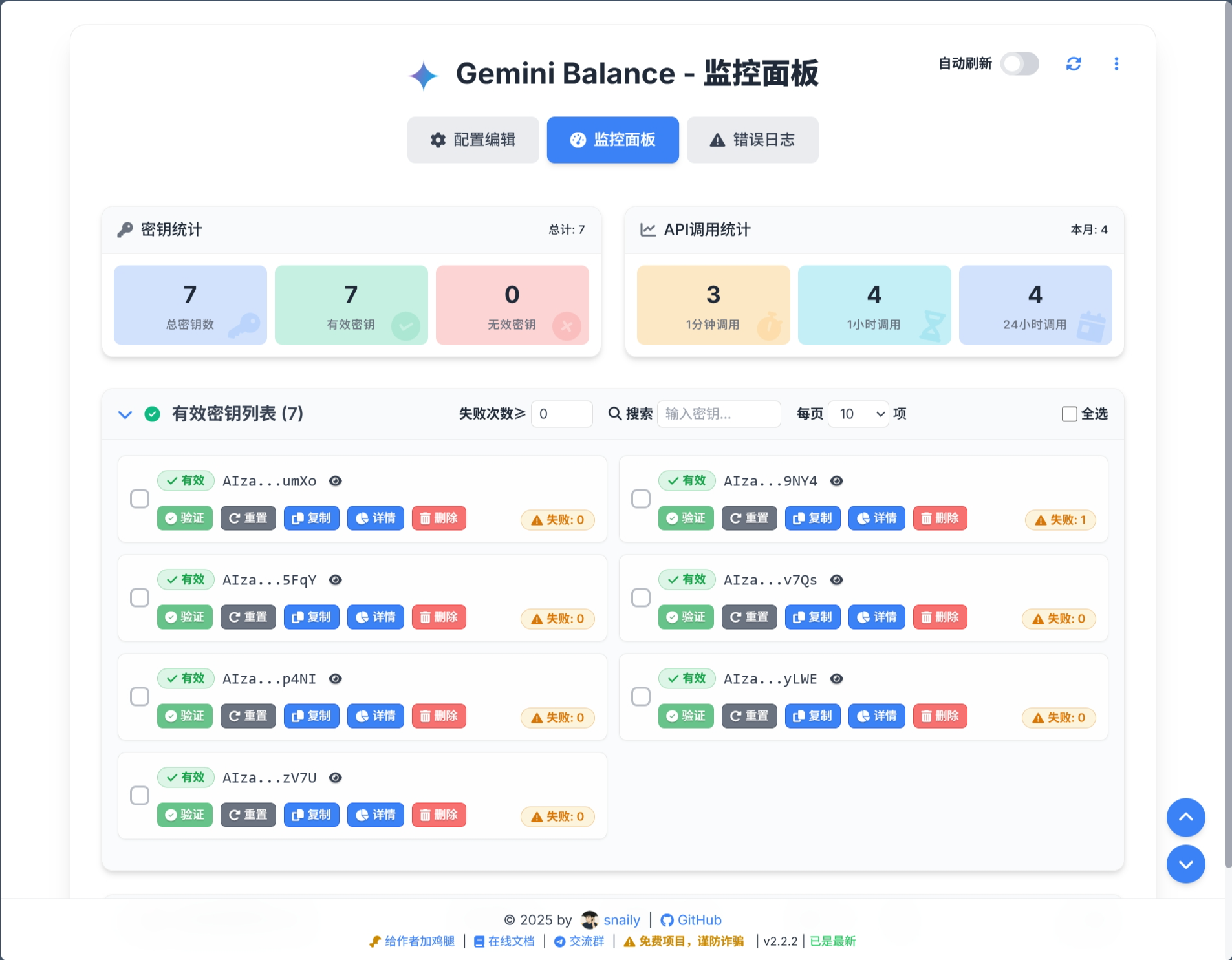Switch to the 配置编辑 tab

click(x=473, y=140)
